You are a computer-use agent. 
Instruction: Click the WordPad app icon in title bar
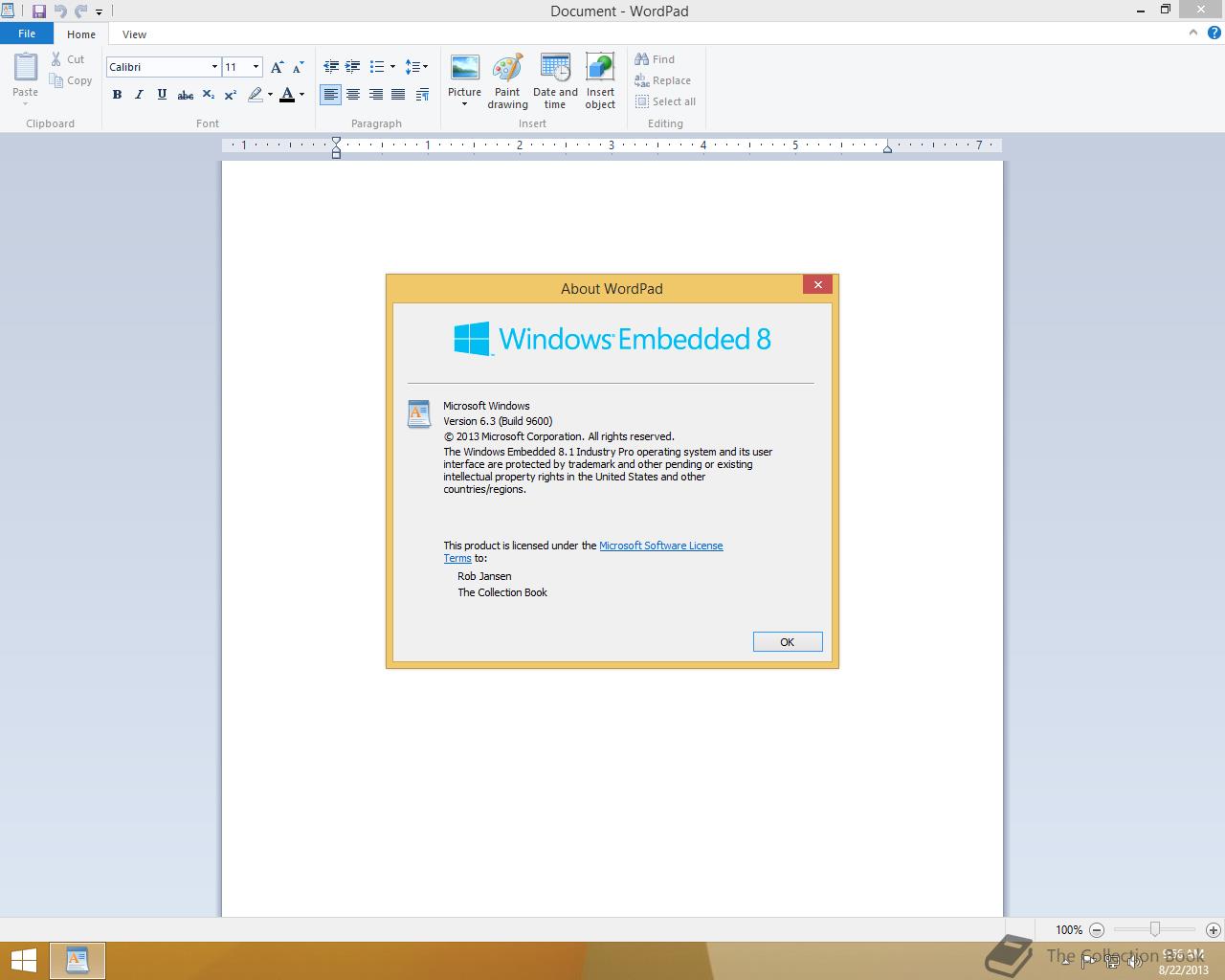(8, 11)
